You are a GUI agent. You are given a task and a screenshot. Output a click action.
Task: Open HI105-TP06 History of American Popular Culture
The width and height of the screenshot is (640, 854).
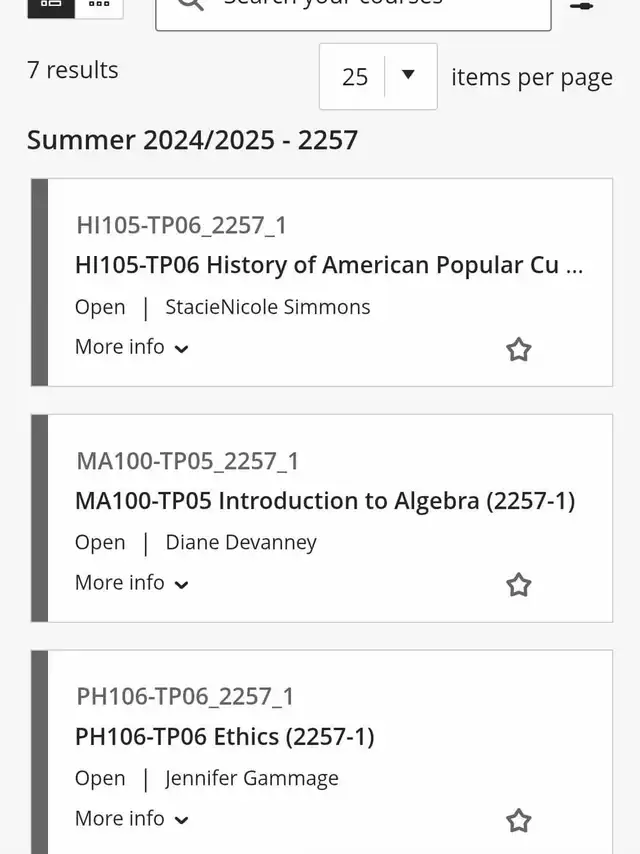329,265
